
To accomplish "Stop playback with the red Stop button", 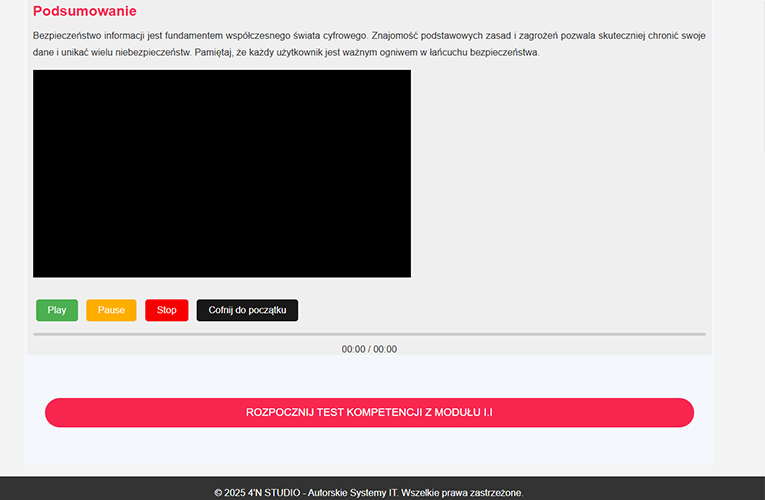I will [166, 310].
